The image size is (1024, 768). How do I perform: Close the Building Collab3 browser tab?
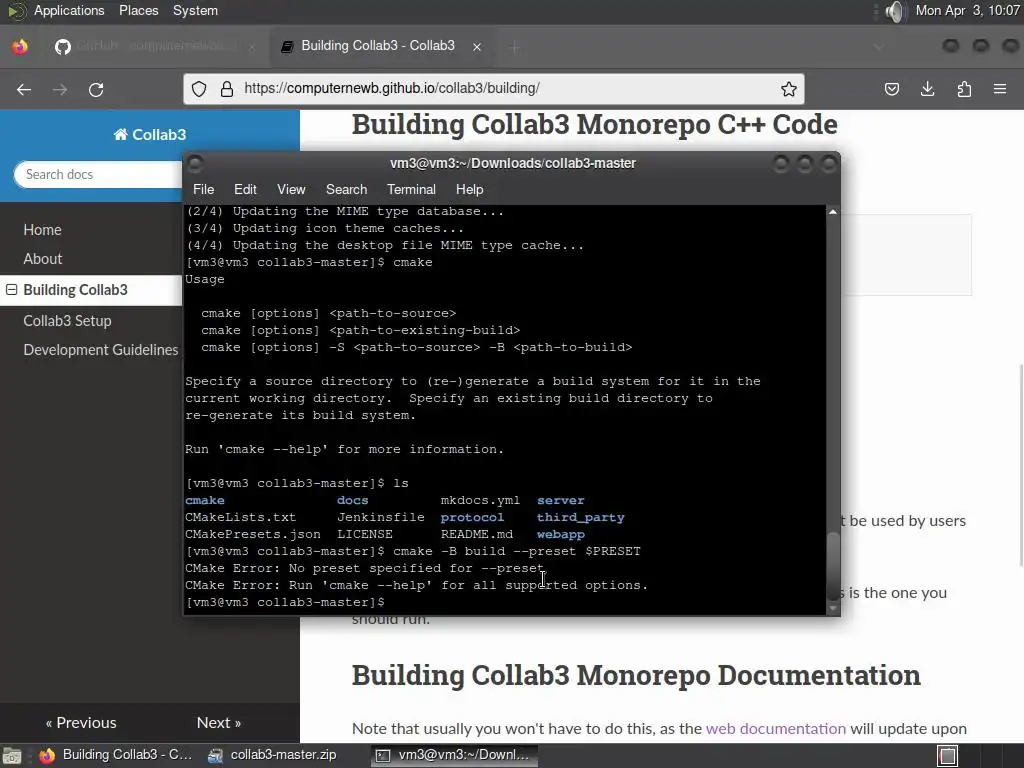click(x=477, y=46)
